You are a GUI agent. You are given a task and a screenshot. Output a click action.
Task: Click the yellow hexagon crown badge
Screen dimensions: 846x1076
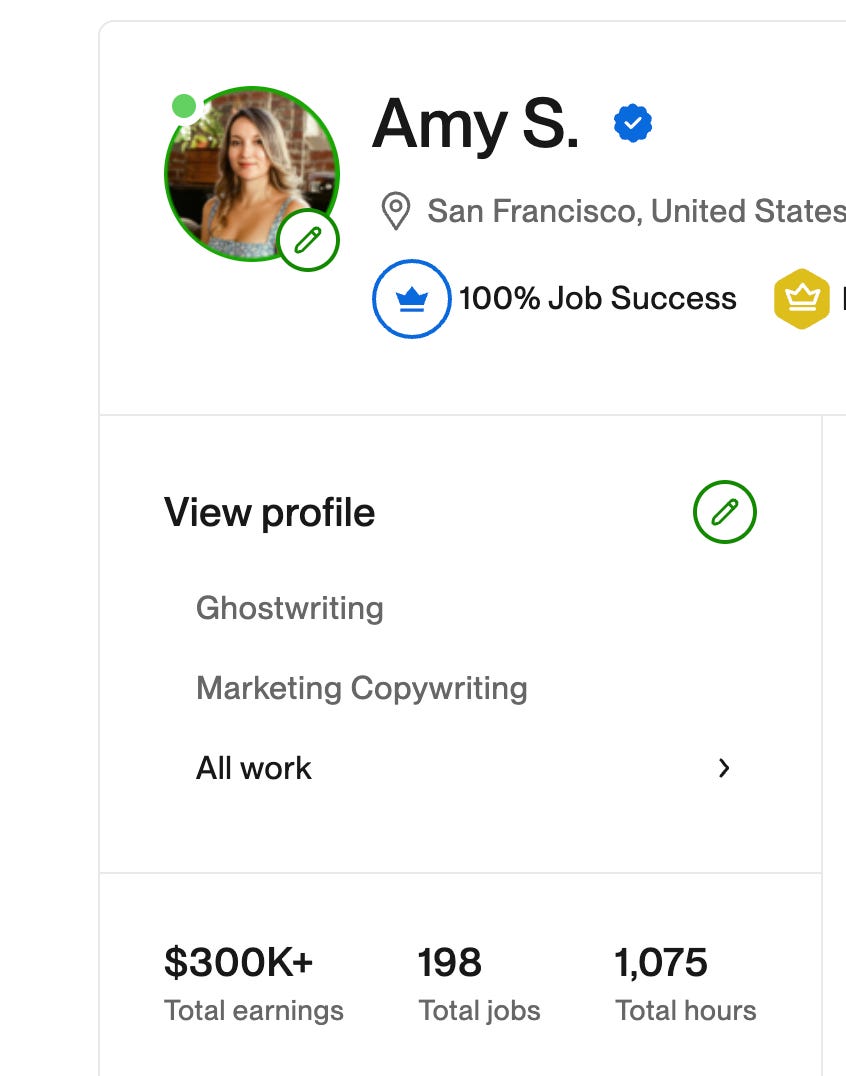click(x=801, y=298)
